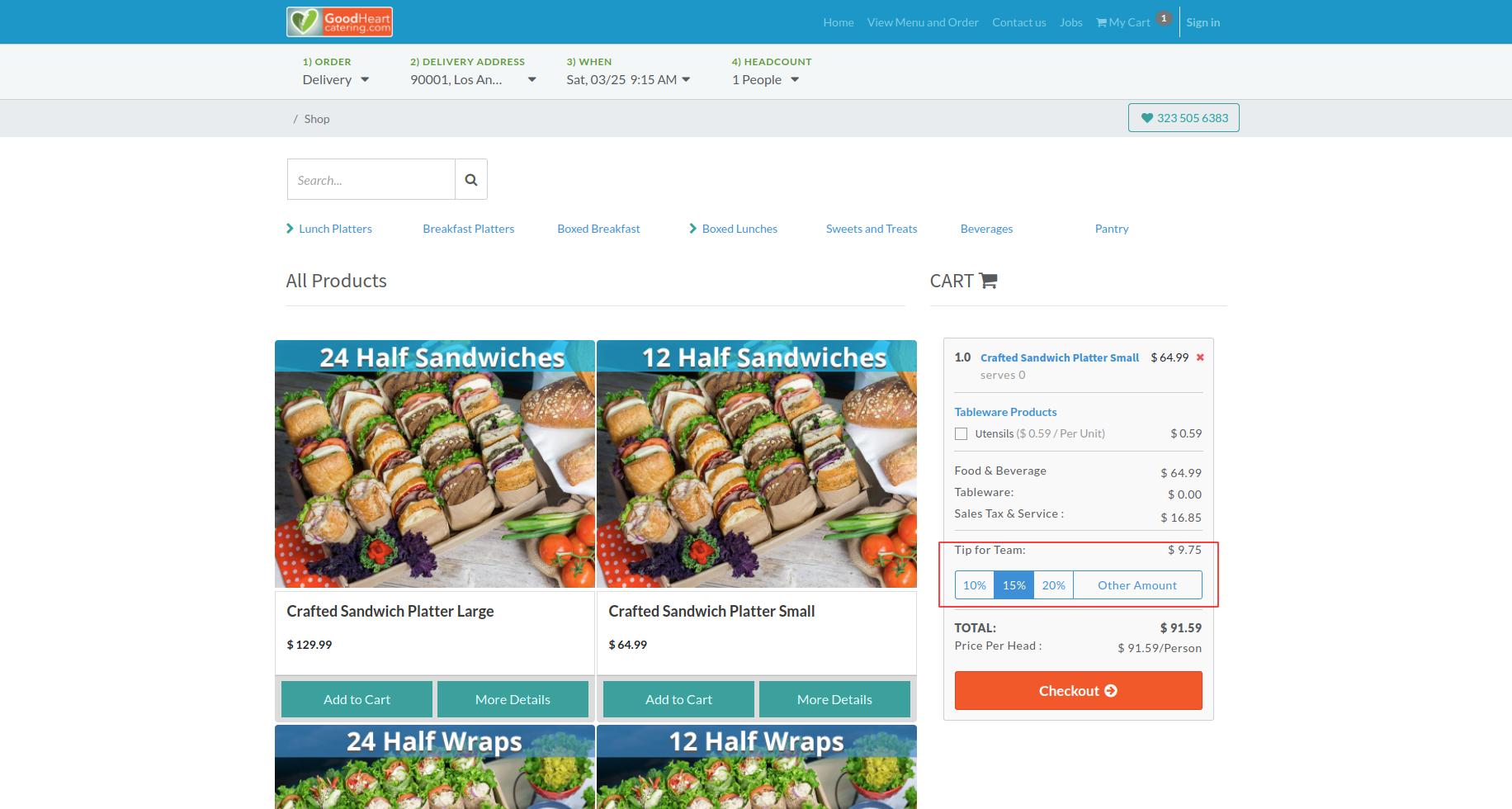Open the Breakfast Platters category
The image size is (1512, 809).
(x=469, y=229)
